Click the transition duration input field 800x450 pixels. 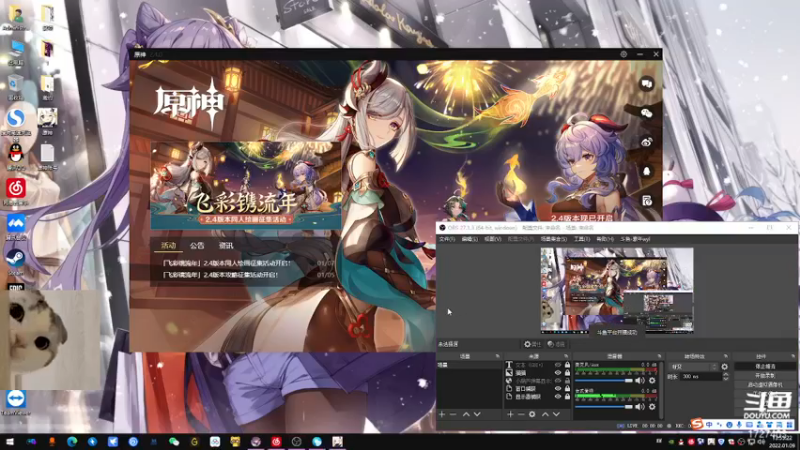[701, 377]
